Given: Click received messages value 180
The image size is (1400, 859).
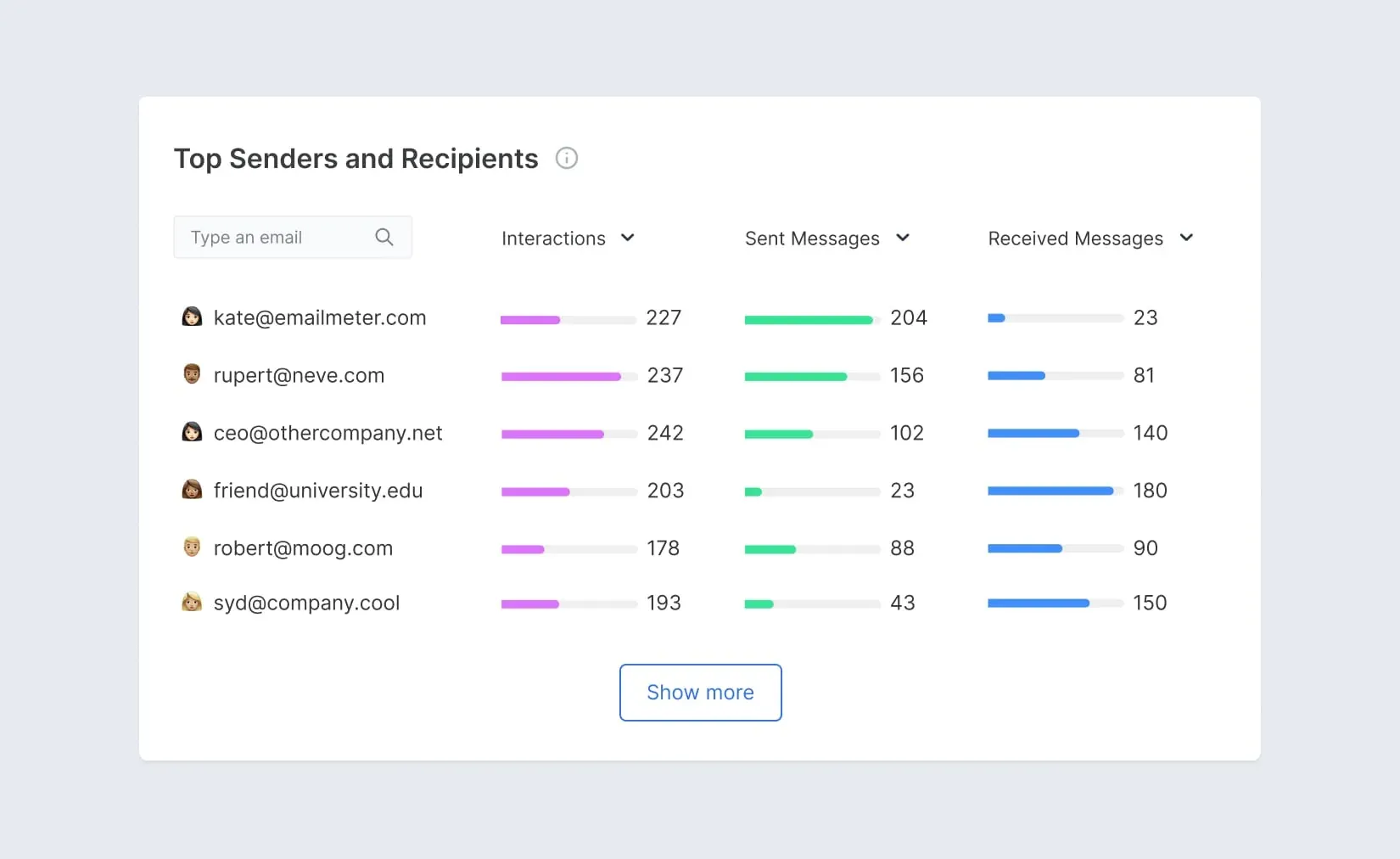Looking at the screenshot, I should (1151, 491).
